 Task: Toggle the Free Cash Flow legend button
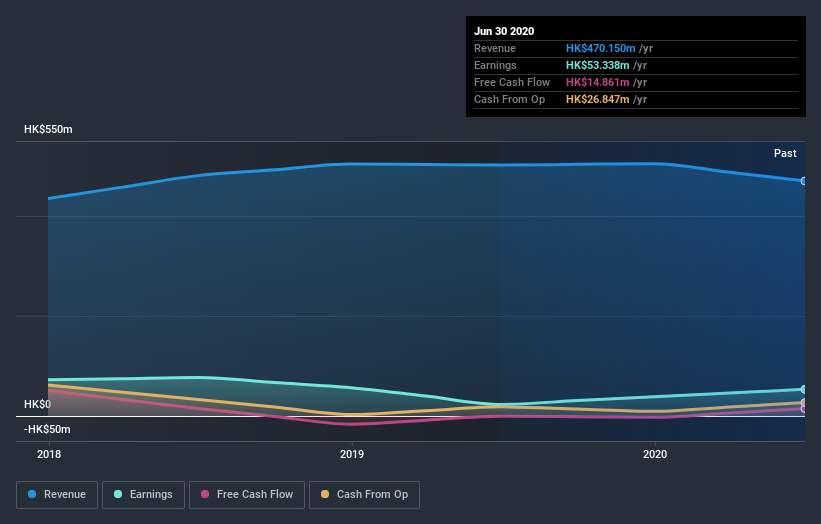[247, 495]
